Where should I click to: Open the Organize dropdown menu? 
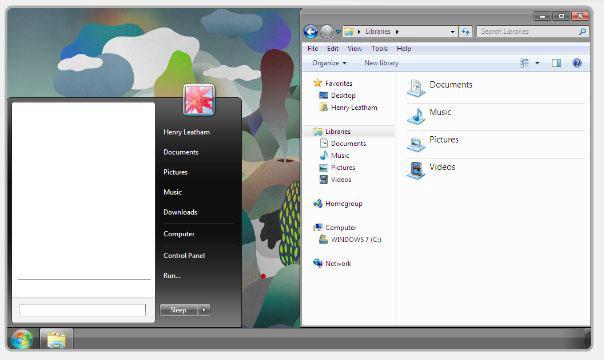tap(329, 63)
